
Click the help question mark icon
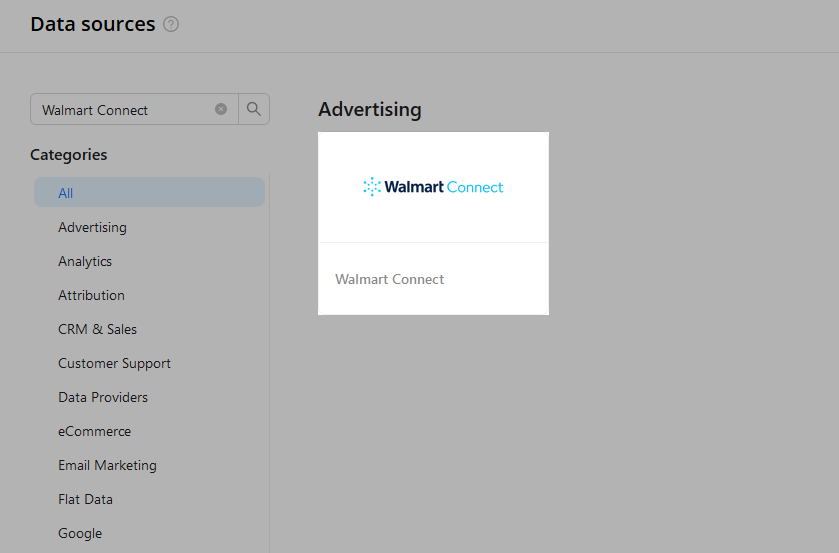(171, 24)
